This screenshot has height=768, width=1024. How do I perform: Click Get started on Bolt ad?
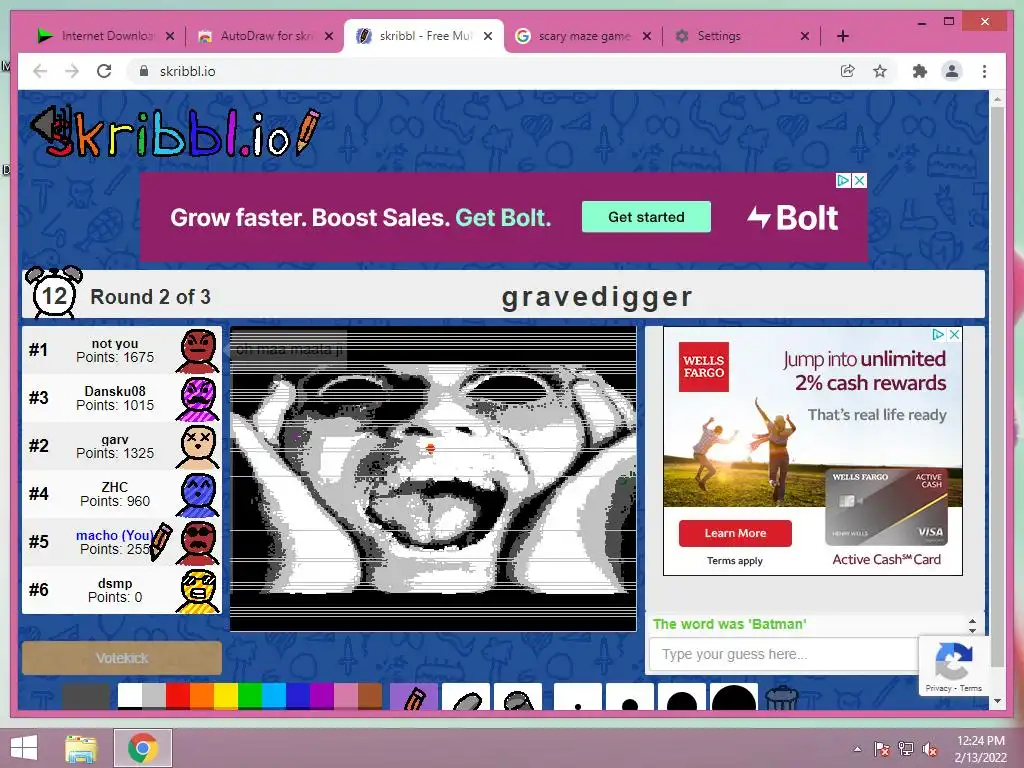647,217
